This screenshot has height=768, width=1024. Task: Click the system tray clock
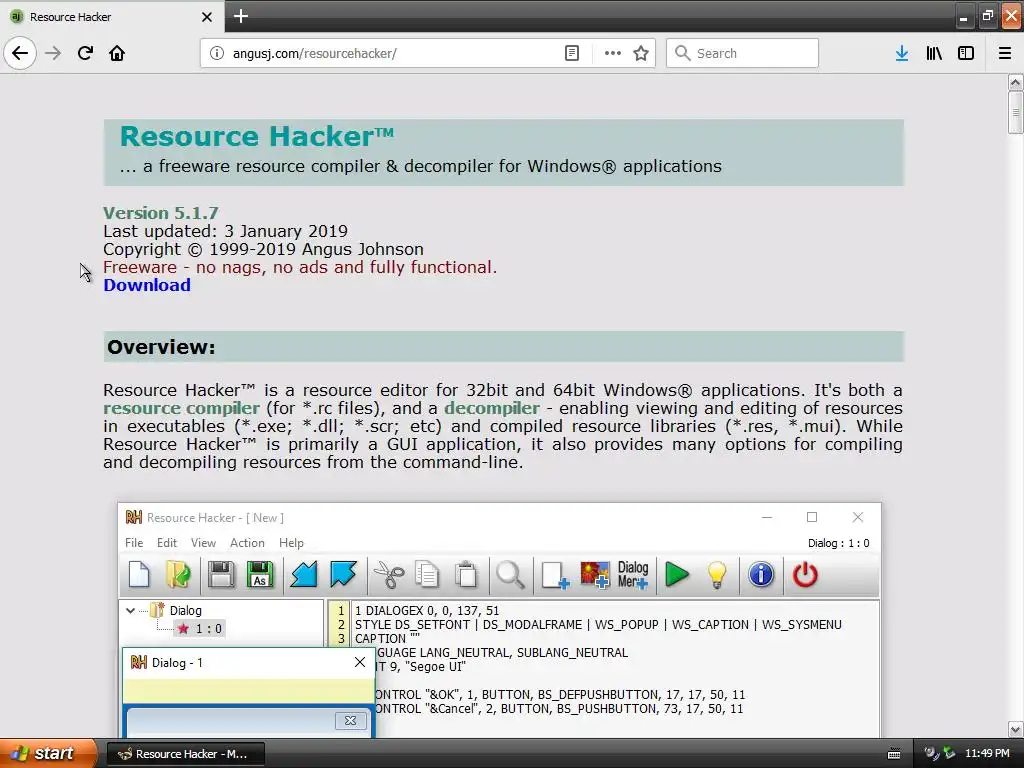pyautogui.click(x=987, y=753)
